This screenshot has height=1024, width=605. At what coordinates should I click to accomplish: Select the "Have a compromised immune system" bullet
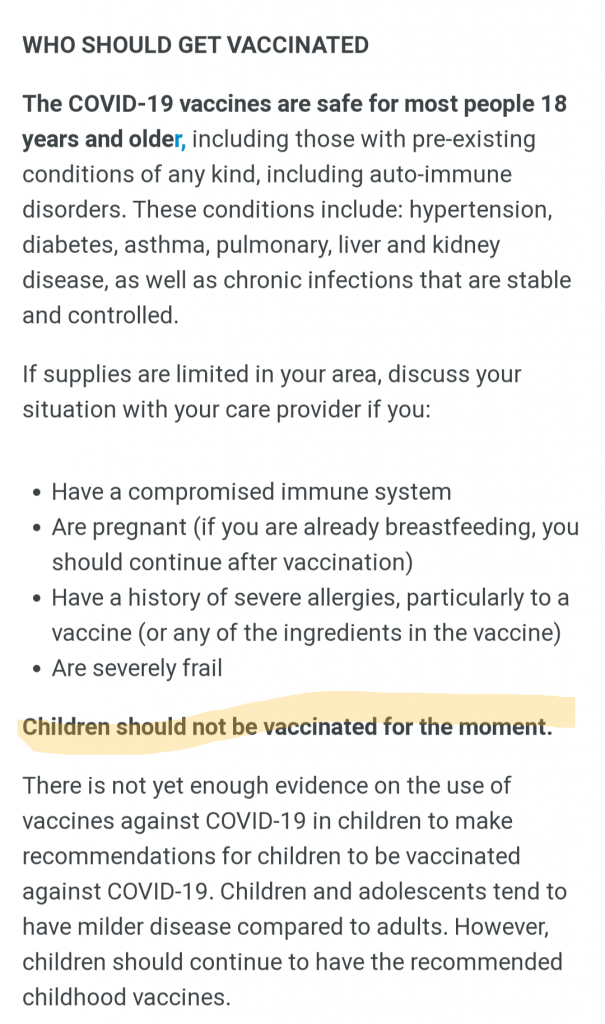click(x=251, y=492)
